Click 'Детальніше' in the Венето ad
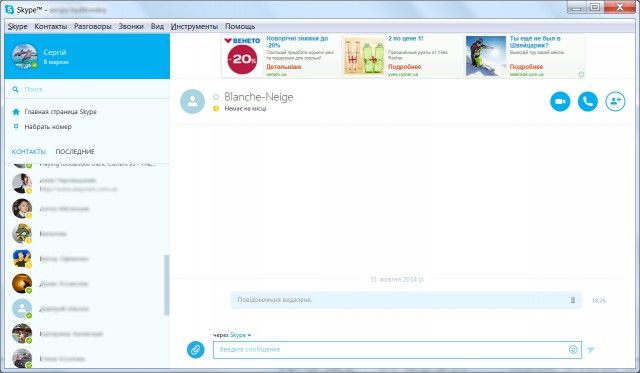This screenshot has width=640, height=373. point(284,67)
